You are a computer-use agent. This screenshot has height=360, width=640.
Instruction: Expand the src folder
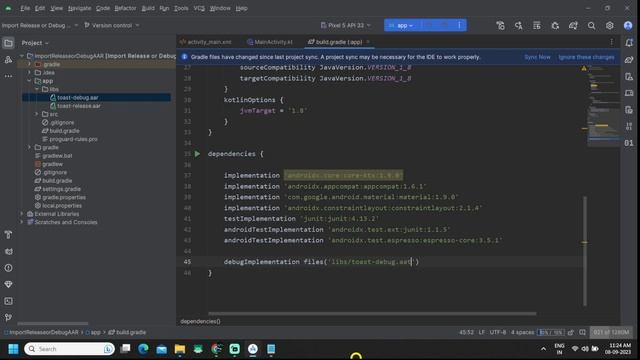point(37,114)
